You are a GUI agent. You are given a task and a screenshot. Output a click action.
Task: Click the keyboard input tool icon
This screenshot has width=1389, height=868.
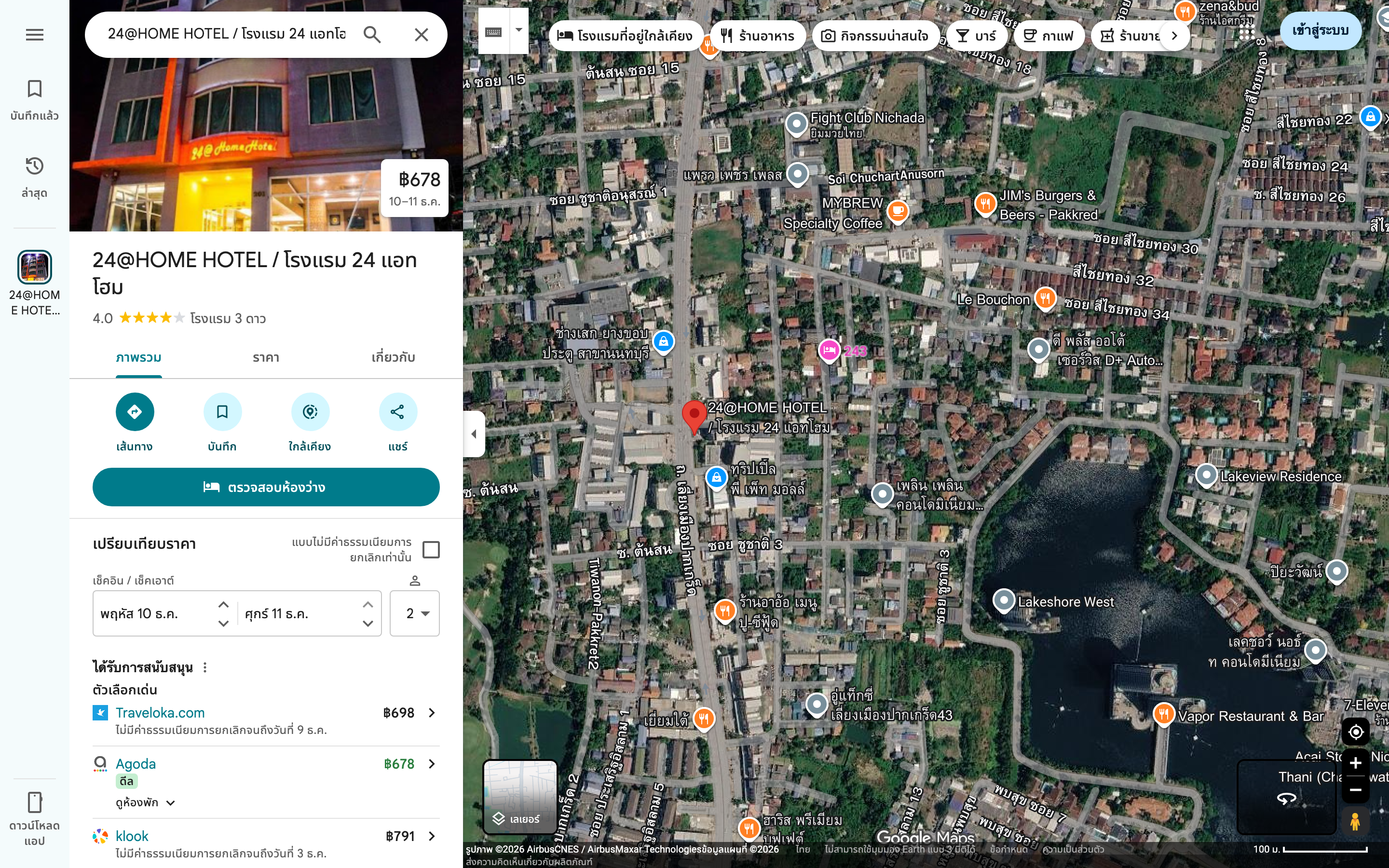tap(493, 31)
